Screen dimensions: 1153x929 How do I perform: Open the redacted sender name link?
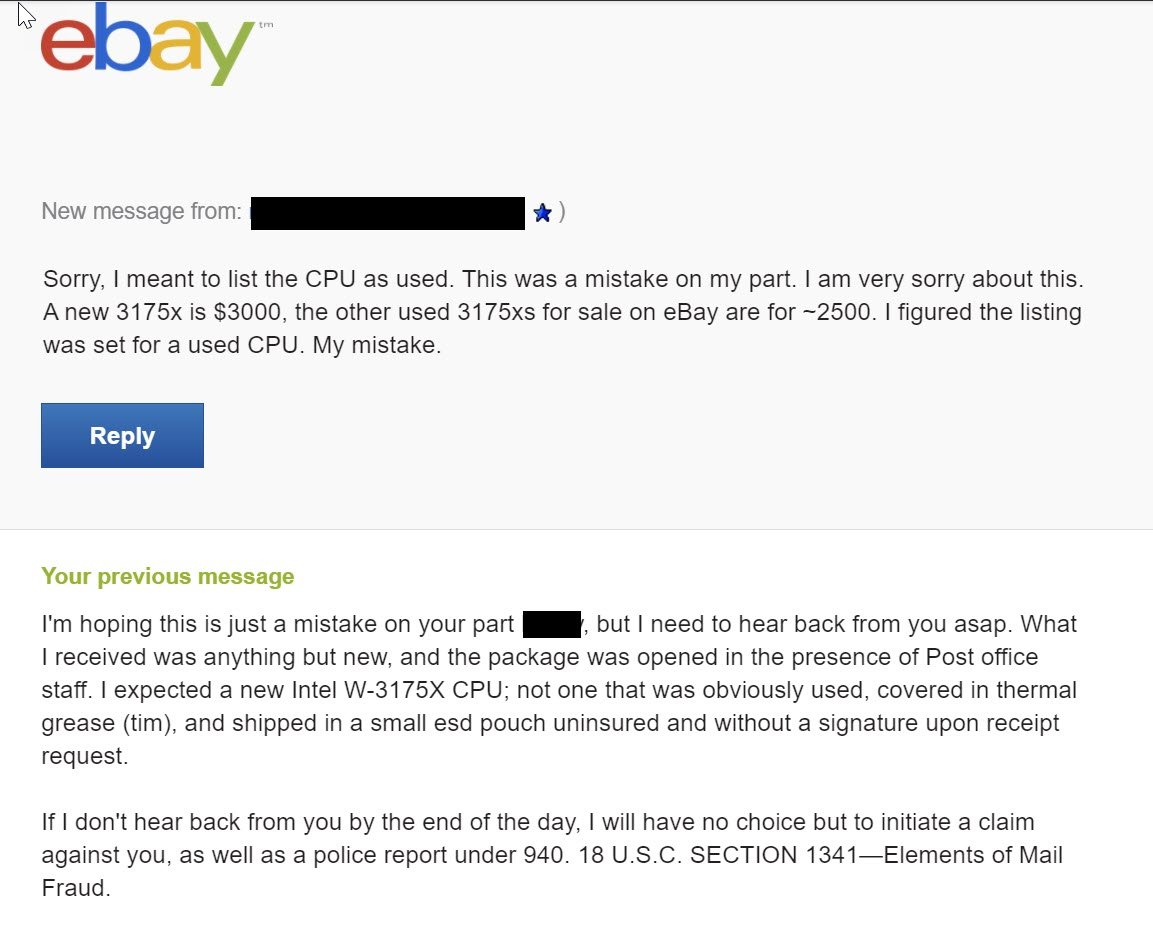coord(387,213)
